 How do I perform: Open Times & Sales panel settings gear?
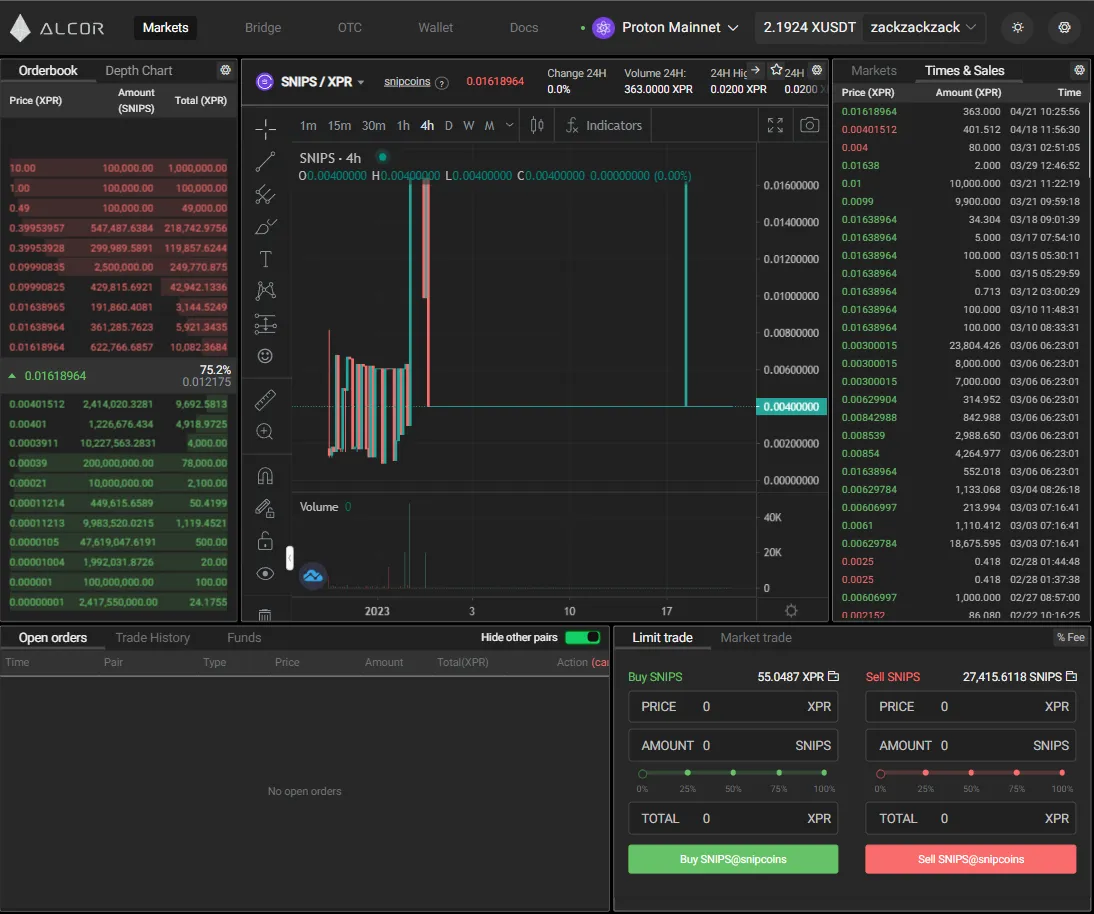click(x=1079, y=70)
